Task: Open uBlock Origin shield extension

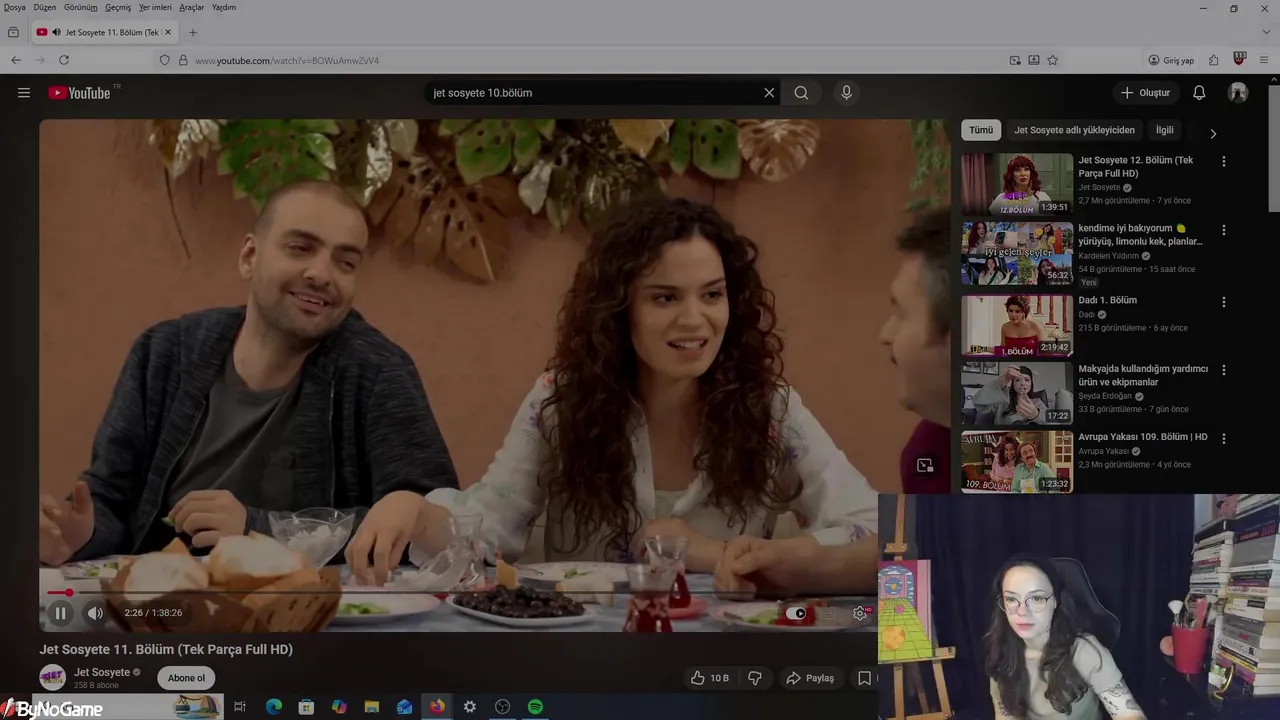Action: pos(1239,60)
